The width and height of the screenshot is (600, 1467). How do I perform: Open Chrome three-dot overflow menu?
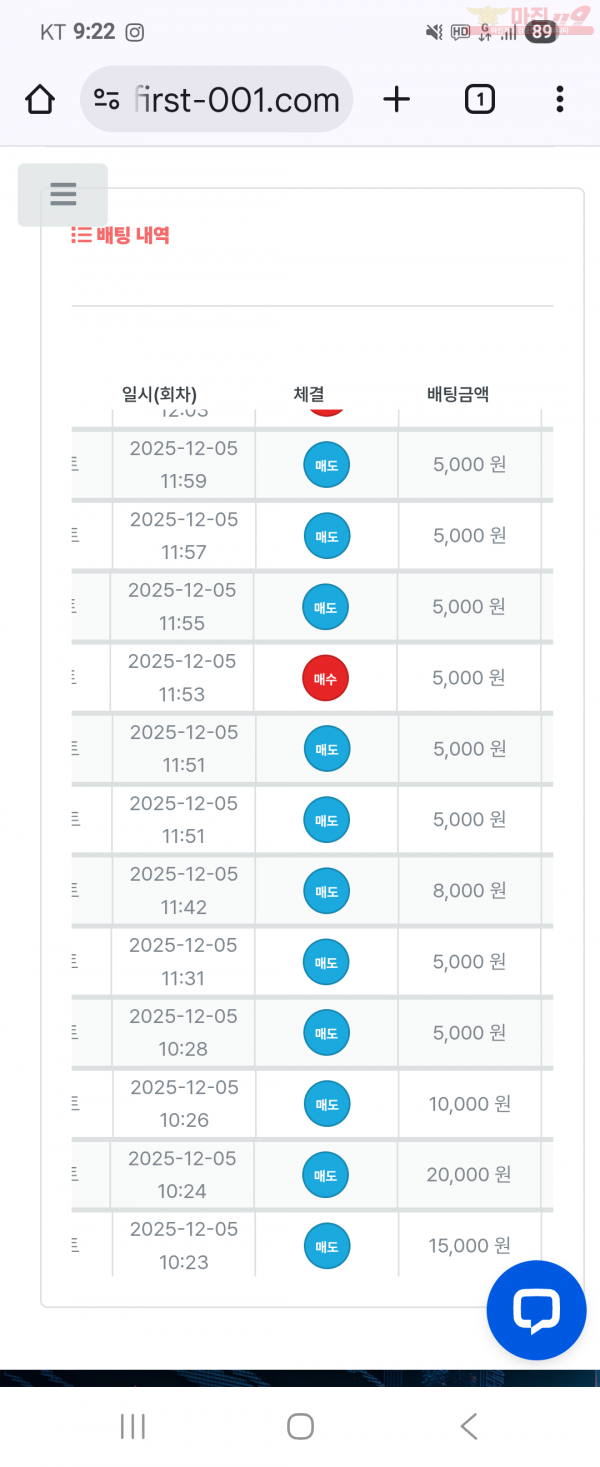tap(559, 99)
